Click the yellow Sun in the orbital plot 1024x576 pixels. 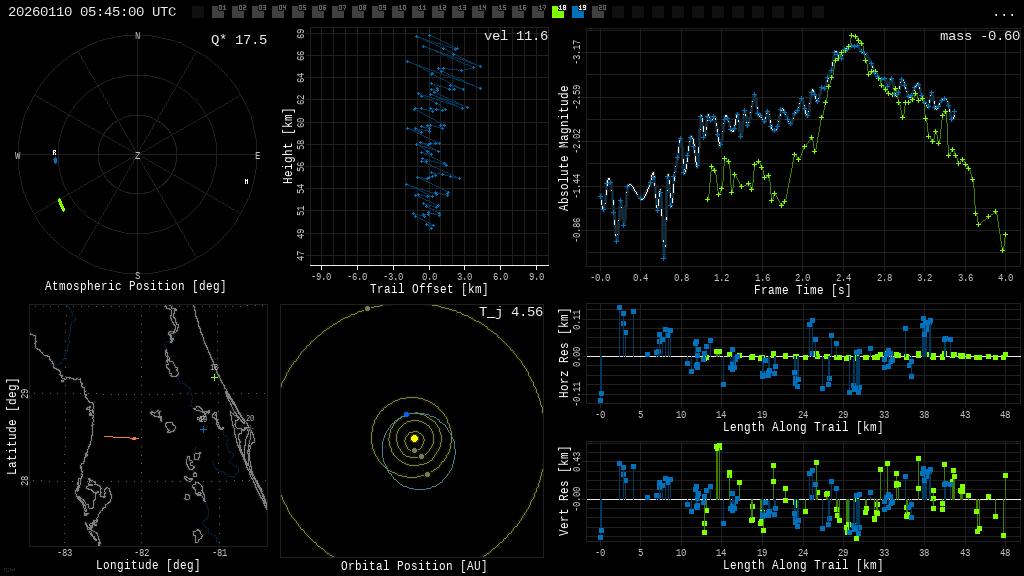coord(414,438)
